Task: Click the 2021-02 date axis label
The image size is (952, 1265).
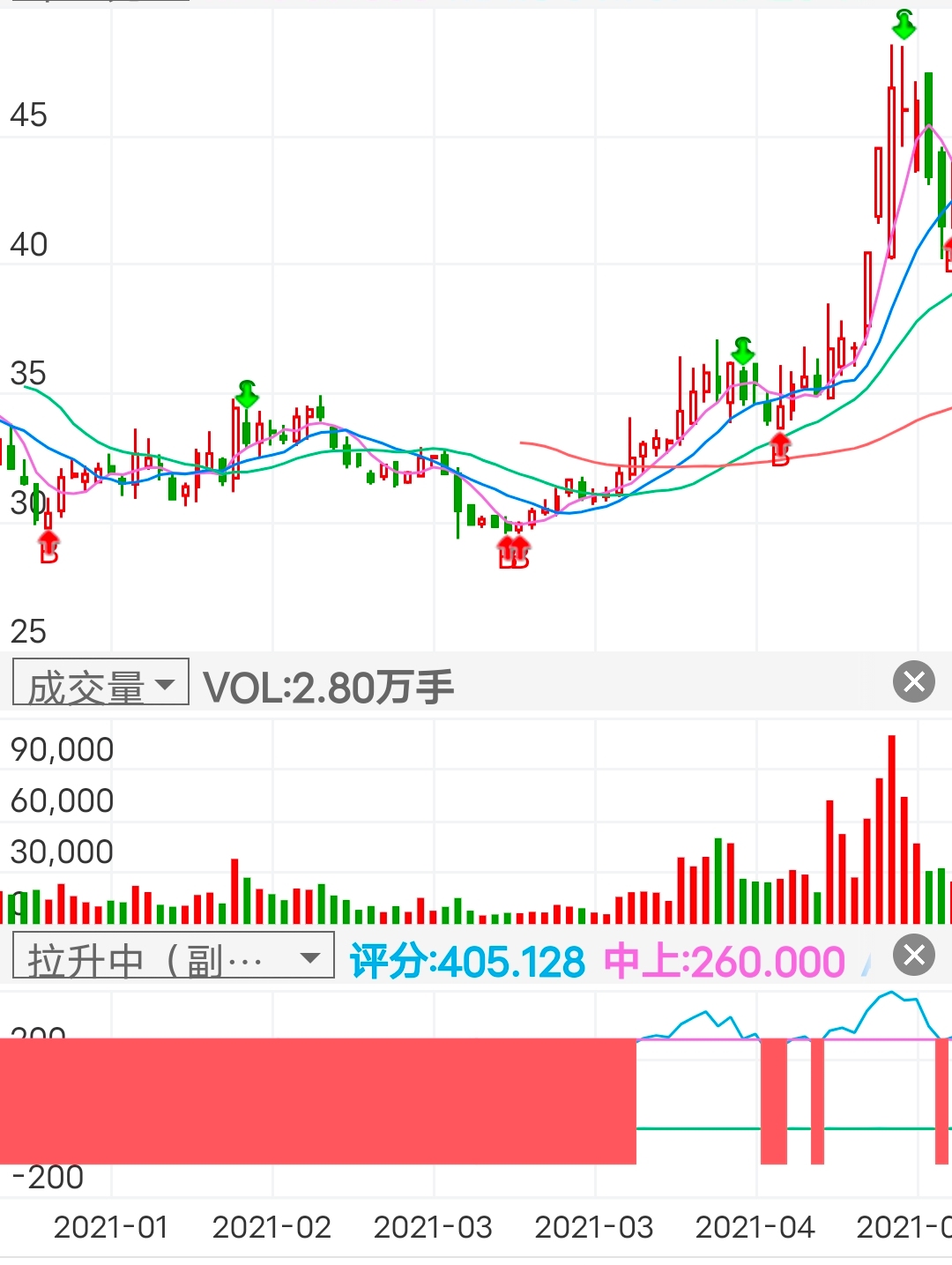Action: [271, 1227]
